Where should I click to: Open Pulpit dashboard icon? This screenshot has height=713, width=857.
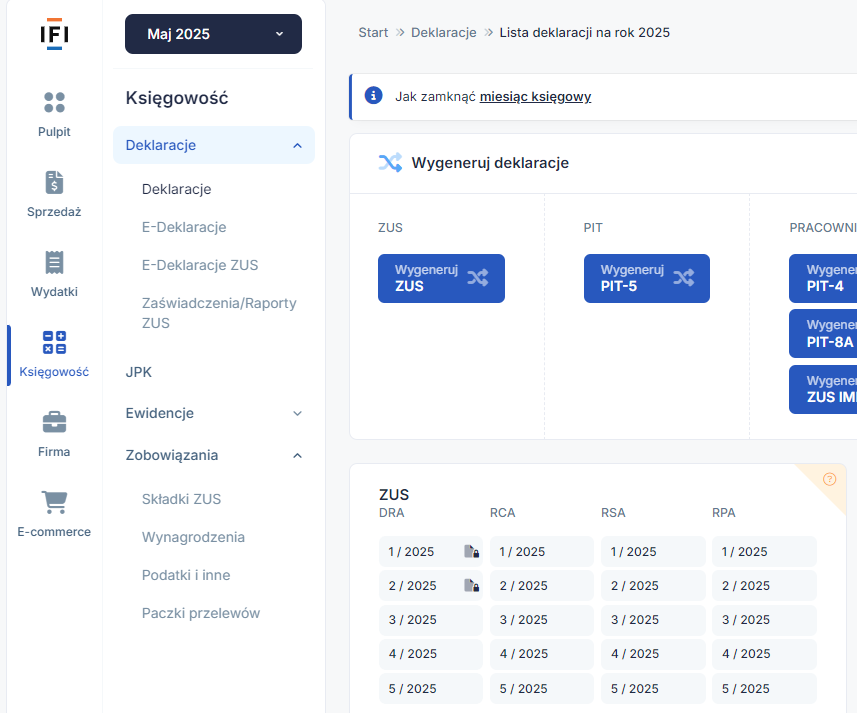[x=54, y=102]
